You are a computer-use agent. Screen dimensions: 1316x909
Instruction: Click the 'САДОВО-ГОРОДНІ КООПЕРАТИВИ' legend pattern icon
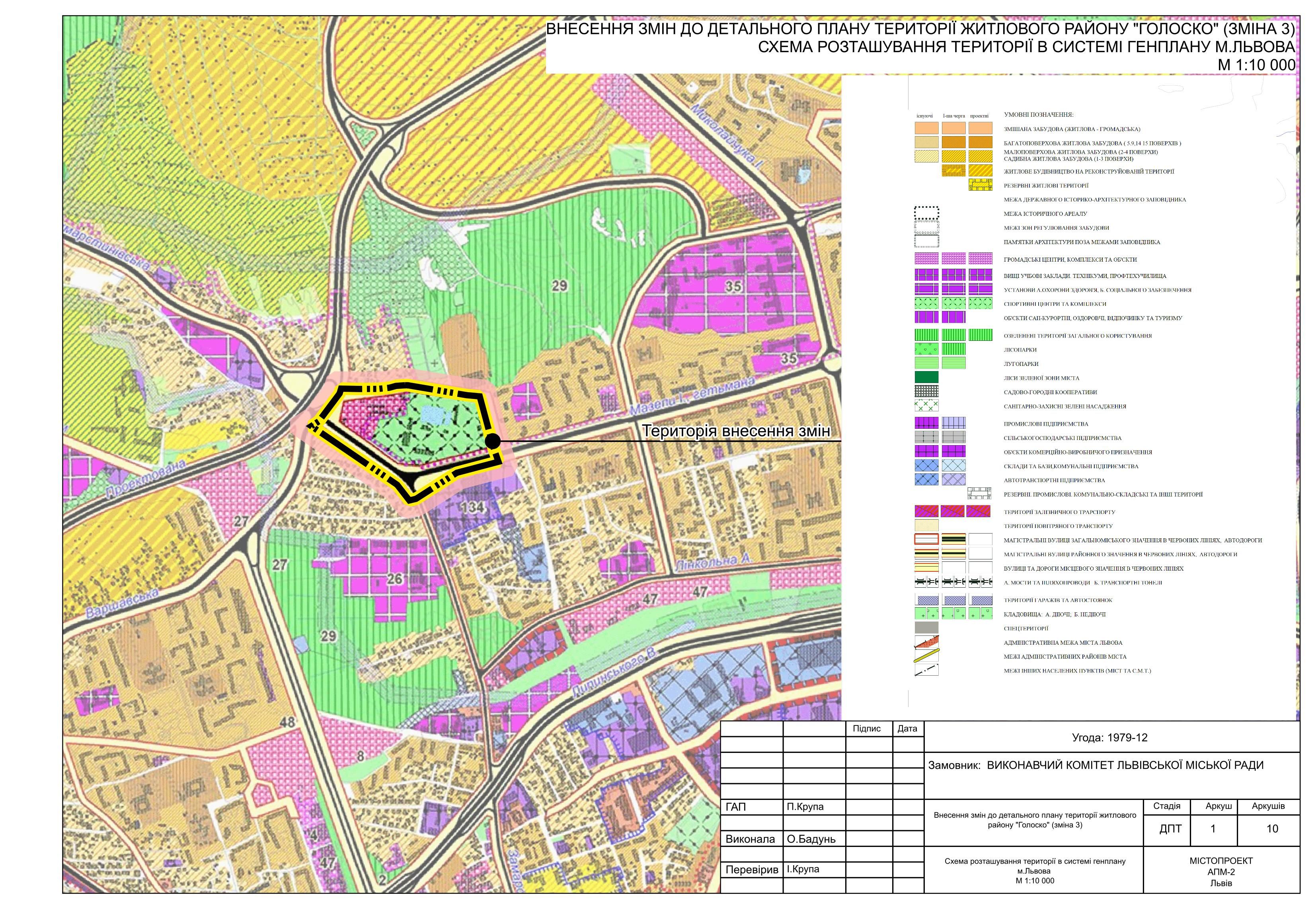pos(926,391)
